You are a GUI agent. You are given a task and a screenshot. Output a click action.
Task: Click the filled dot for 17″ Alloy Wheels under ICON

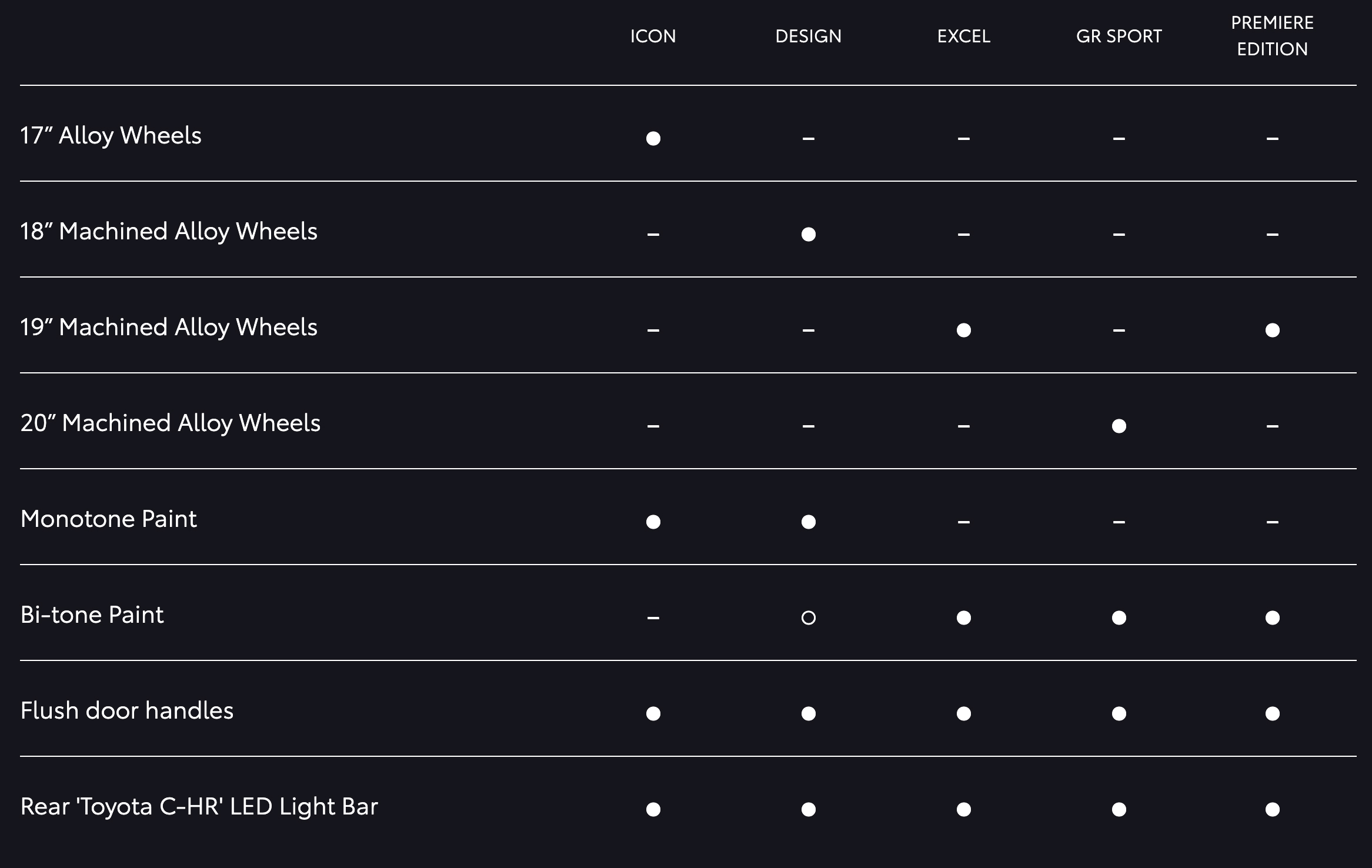point(653,138)
